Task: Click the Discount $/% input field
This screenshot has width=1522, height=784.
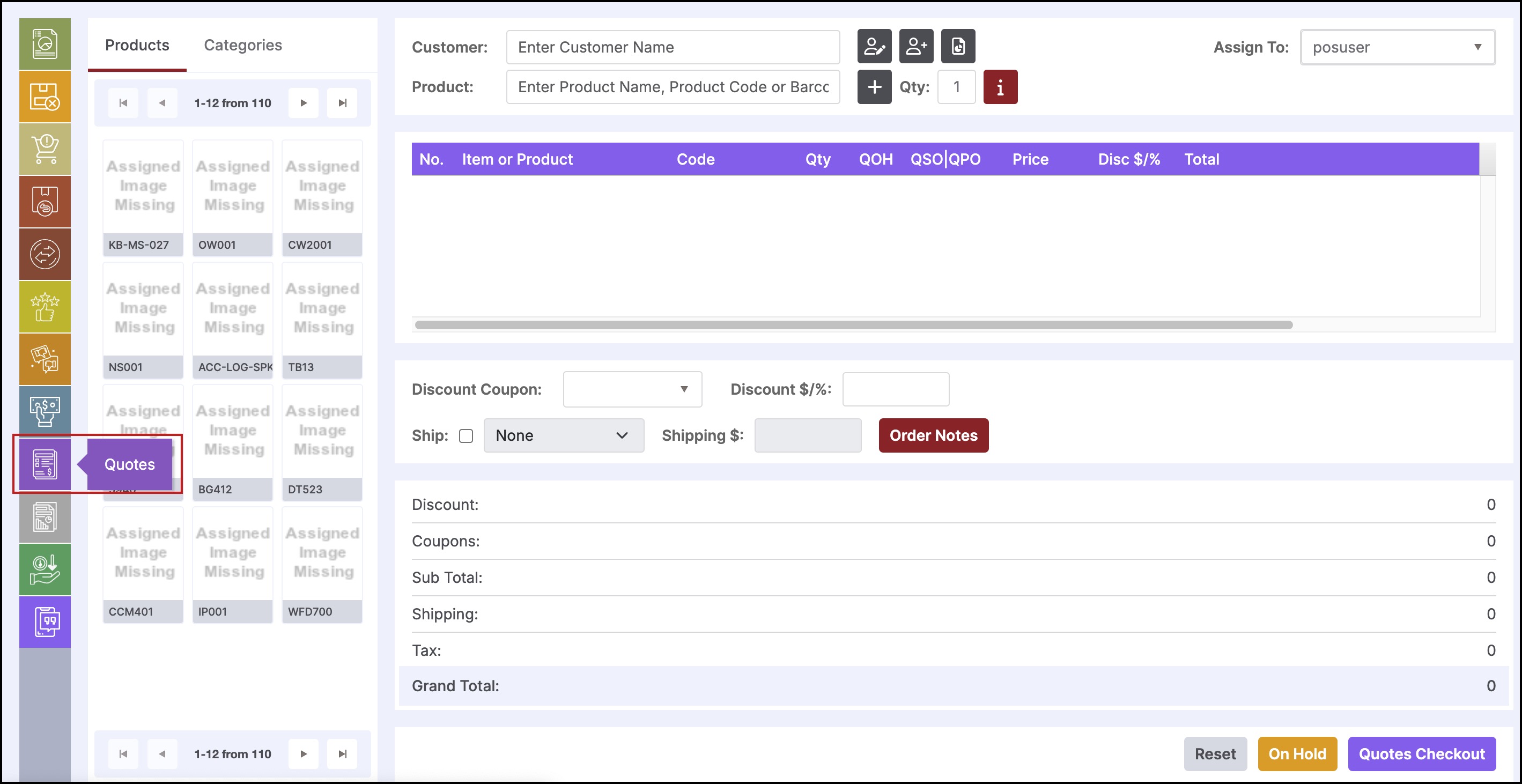Action: (x=896, y=389)
